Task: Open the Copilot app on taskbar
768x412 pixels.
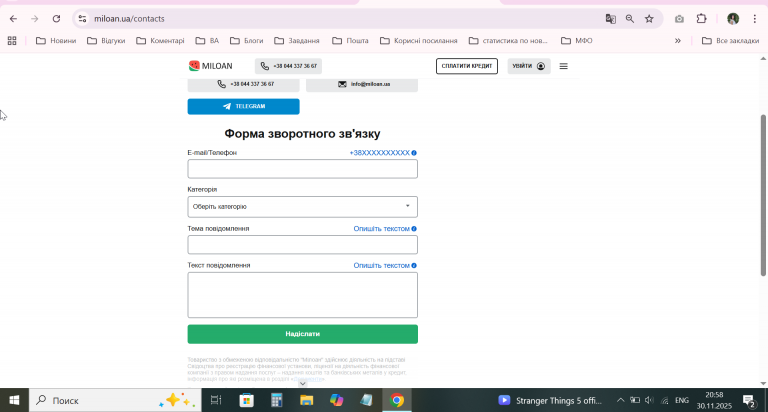Action: click(x=336, y=400)
